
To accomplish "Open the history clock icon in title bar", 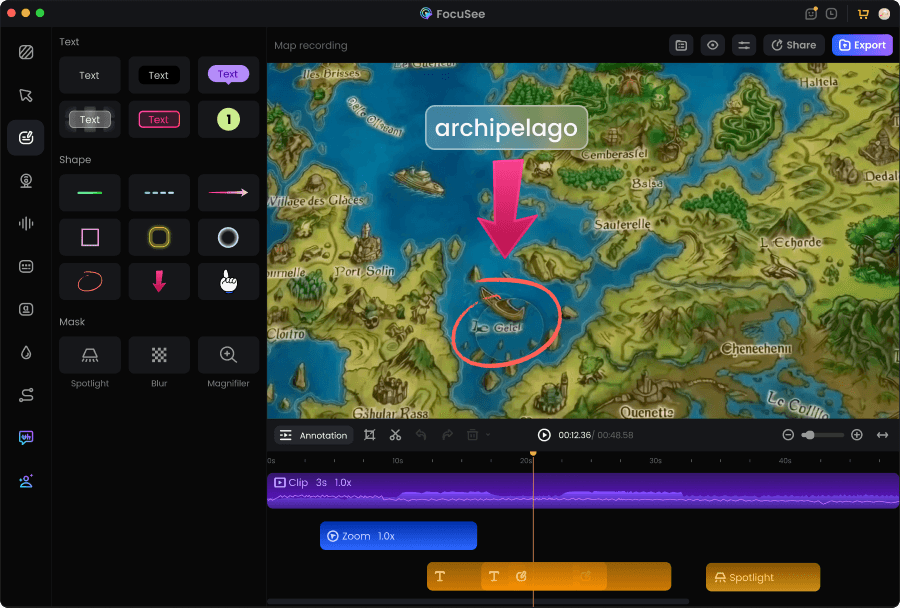I will pyautogui.click(x=831, y=13).
